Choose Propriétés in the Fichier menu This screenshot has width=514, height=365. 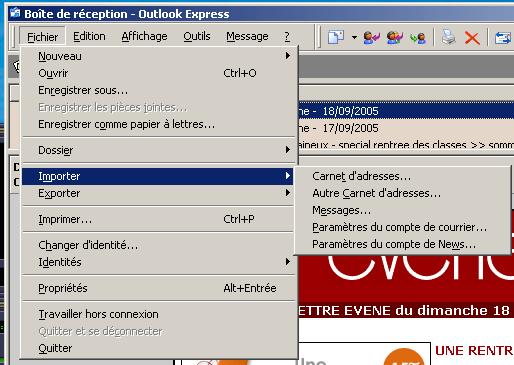click(x=159, y=288)
